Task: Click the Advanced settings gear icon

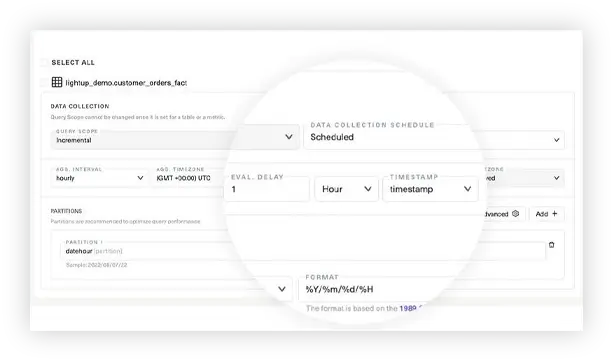Action: pyautogui.click(x=516, y=213)
